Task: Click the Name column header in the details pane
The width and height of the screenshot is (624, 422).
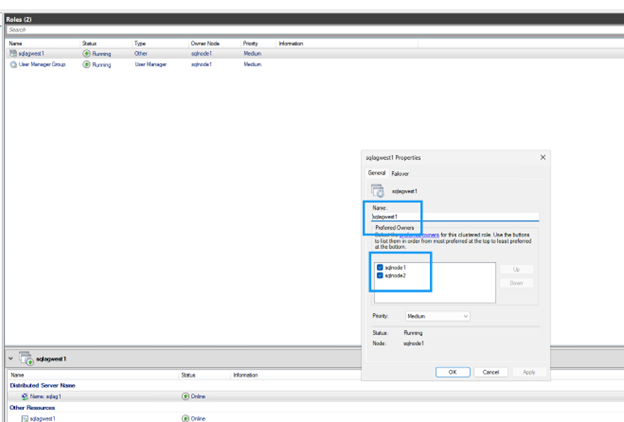Action: click(93, 375)
